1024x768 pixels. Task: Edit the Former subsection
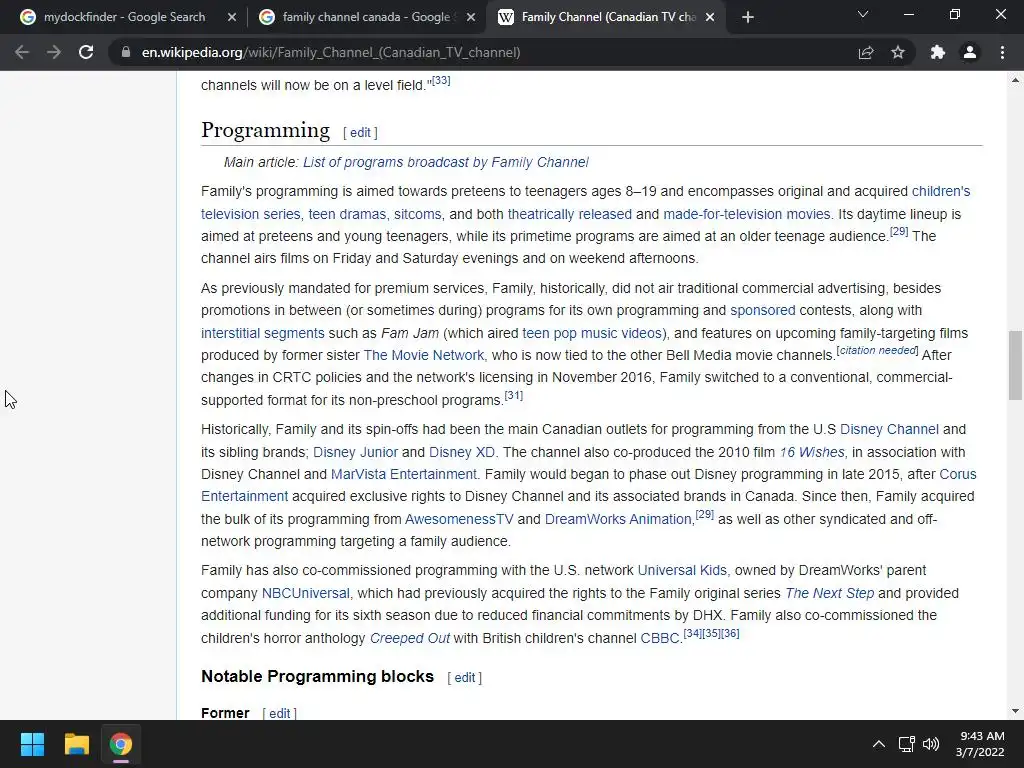(280, 713)
